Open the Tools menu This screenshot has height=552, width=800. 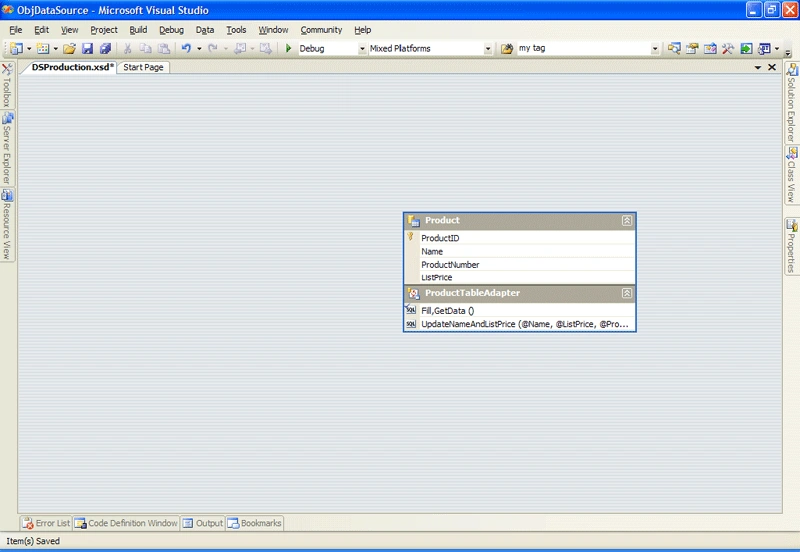[236, 30]
